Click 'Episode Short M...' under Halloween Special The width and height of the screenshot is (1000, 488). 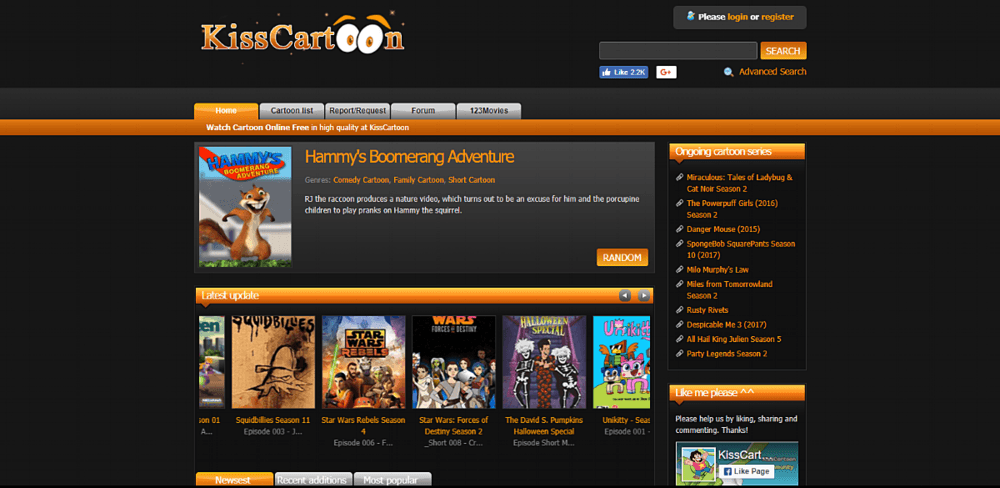[x=544, y=443]
